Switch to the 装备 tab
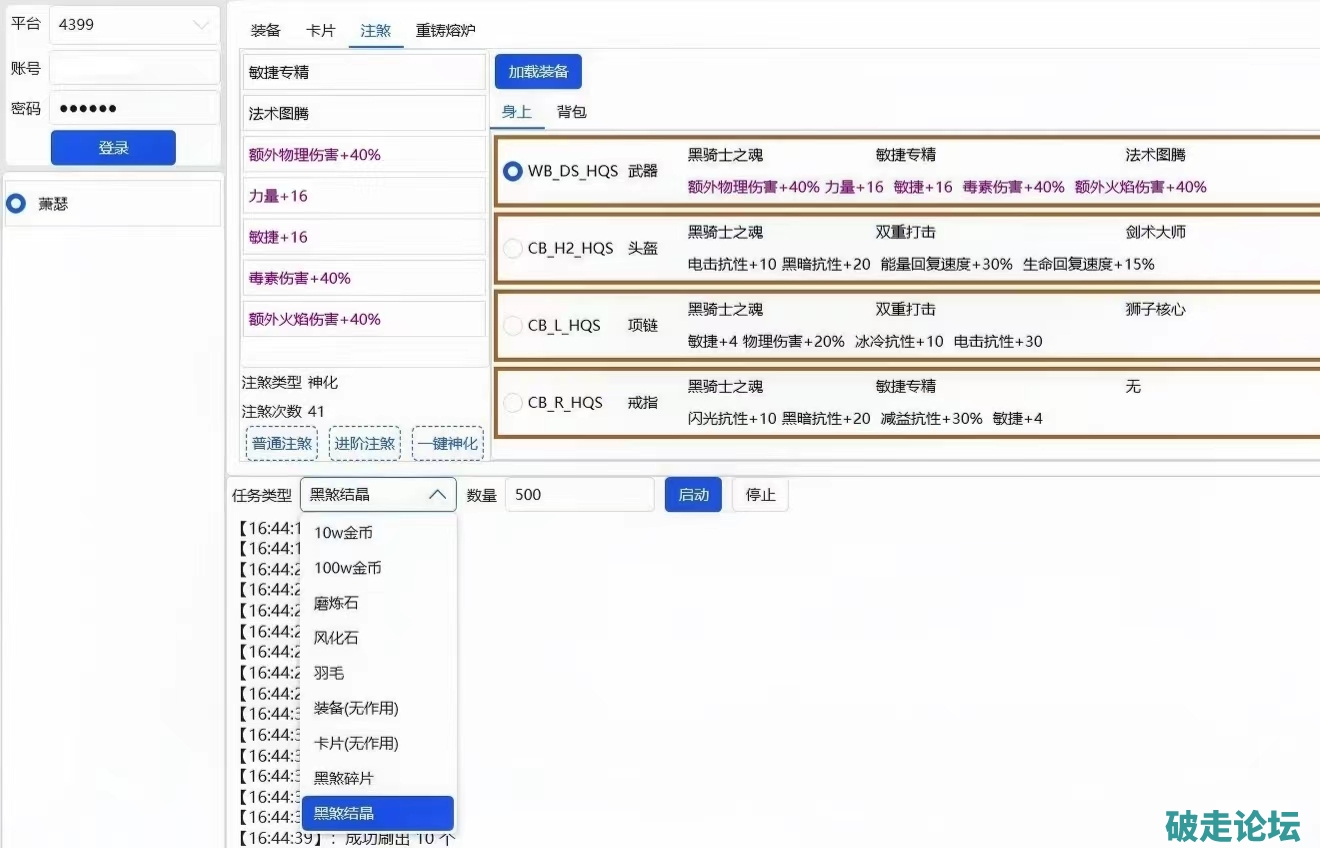 coord(266,30)
